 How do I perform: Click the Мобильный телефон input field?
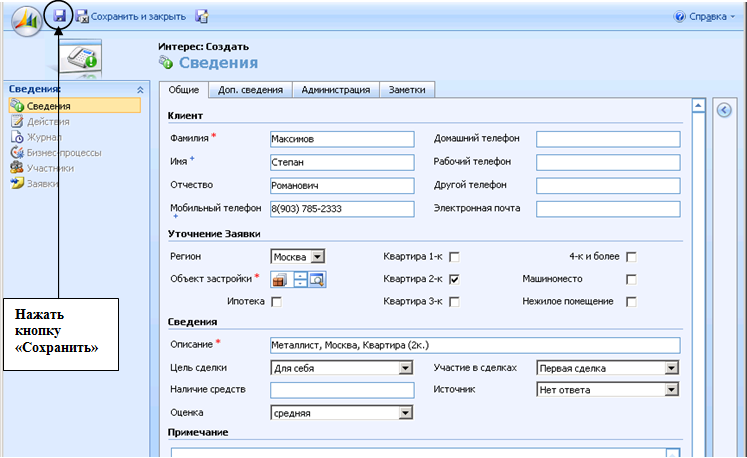point(342,209)
